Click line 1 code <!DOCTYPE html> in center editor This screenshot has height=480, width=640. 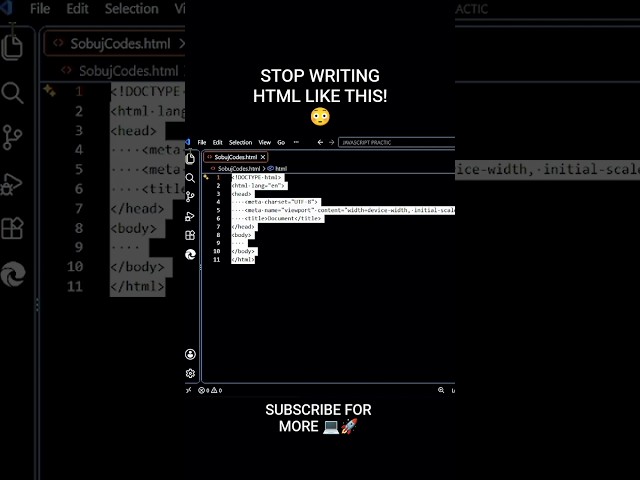click(x=257, y=178)
